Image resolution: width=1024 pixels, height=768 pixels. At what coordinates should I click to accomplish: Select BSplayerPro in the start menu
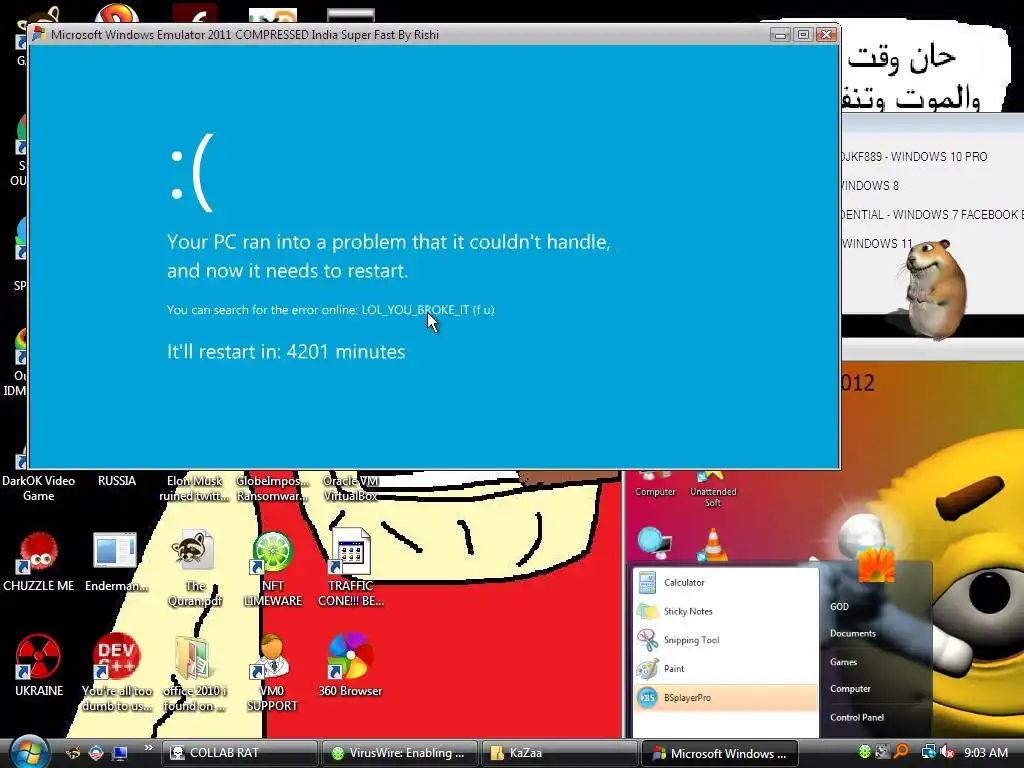tap(726, 697)
